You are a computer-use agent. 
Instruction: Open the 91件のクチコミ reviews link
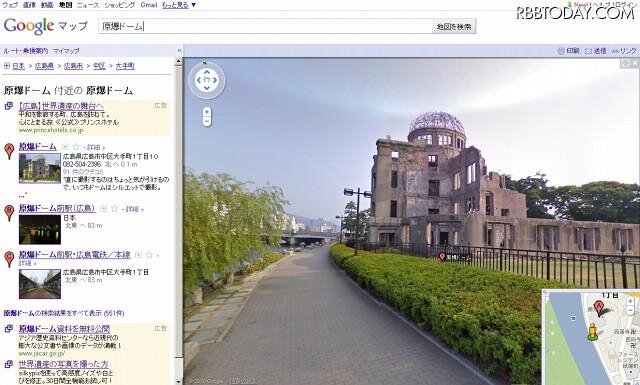pyautogui.click(x=83, y=172)
